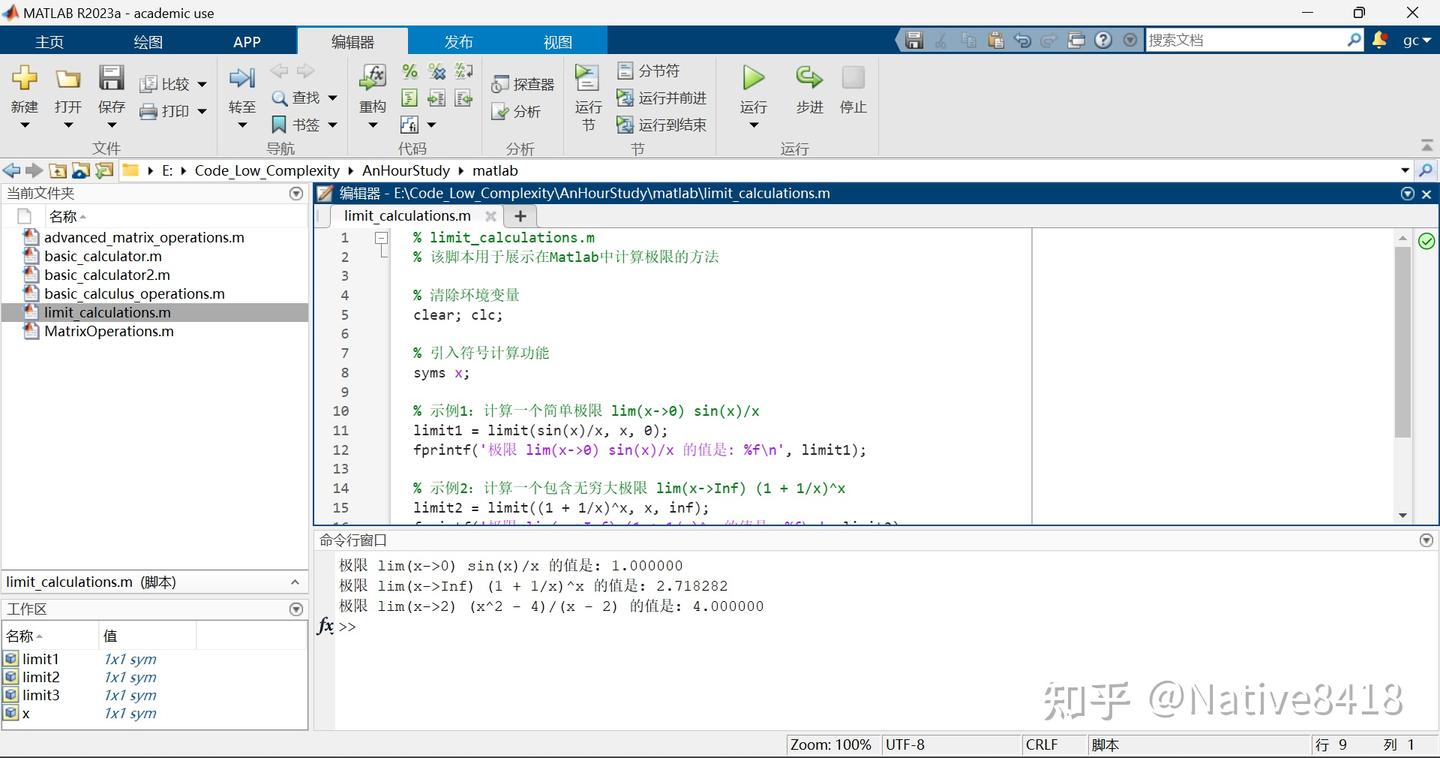Click the 搜索文档 search field
This screenshot has height=758, width=1440.
(1250, 39)
